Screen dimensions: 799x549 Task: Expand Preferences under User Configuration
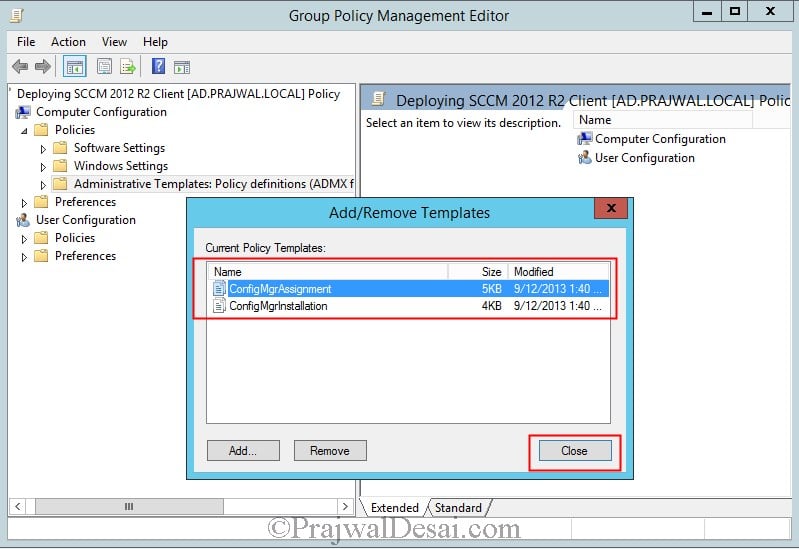click(24, 257)
